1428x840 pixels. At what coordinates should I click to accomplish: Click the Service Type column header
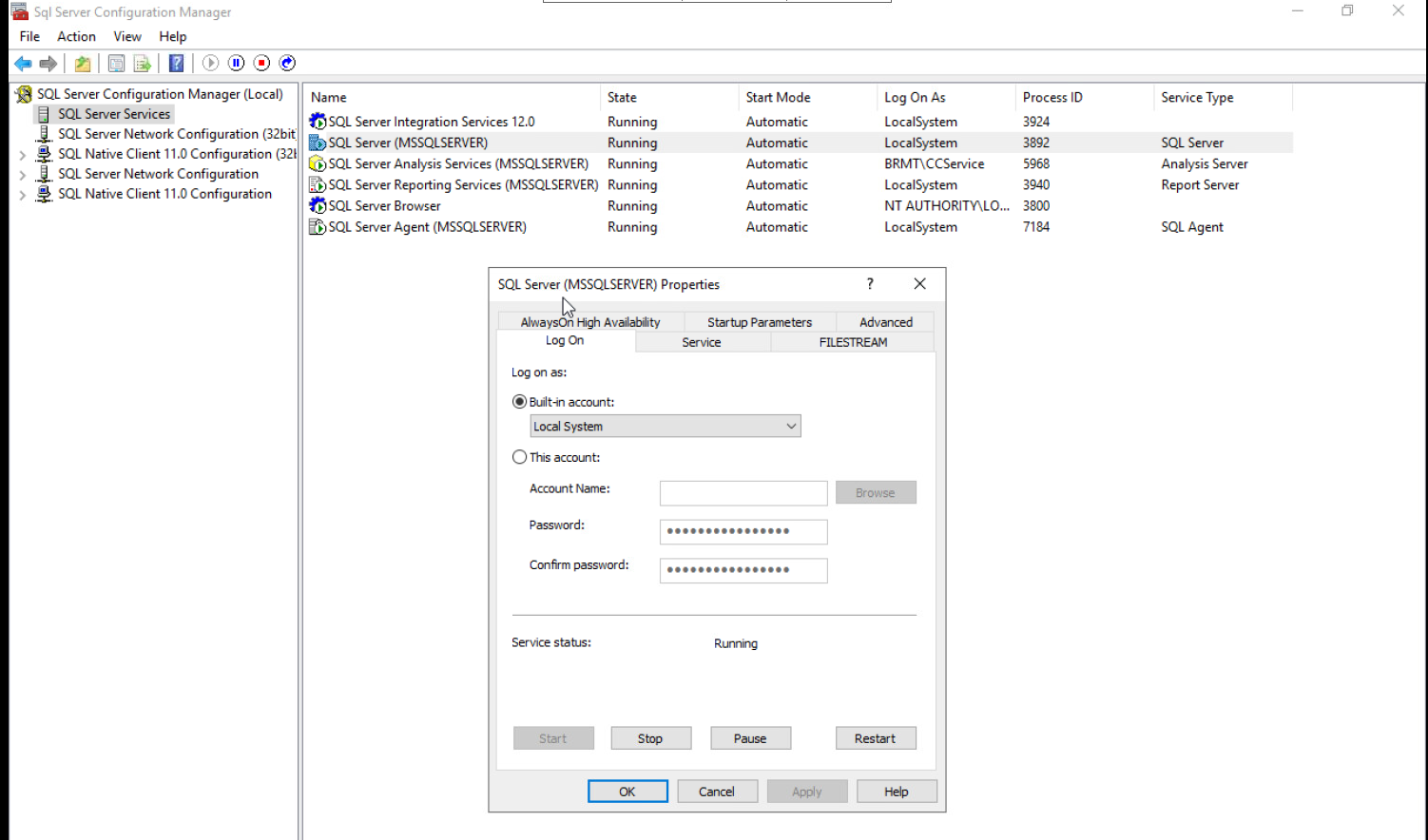tap(1224, 97)
